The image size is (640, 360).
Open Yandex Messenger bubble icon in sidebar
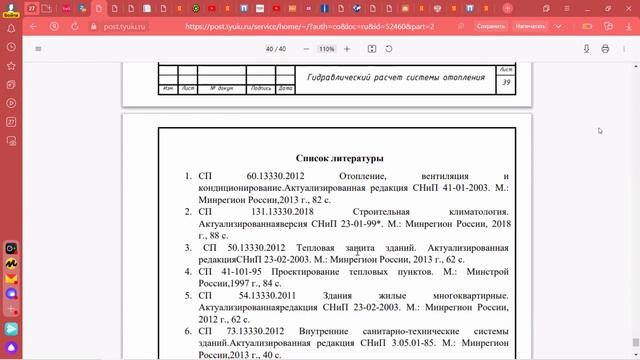tap(11, 294)
